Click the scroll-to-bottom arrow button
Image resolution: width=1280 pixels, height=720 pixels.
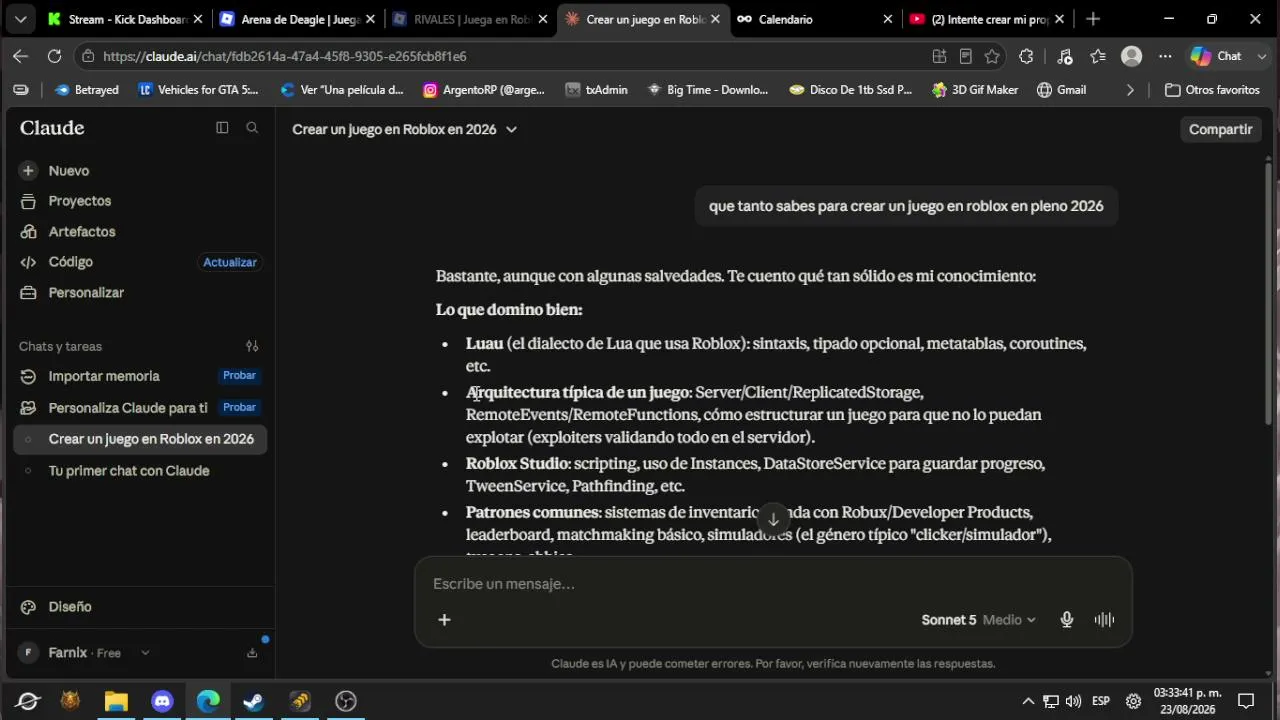point(773,519)
